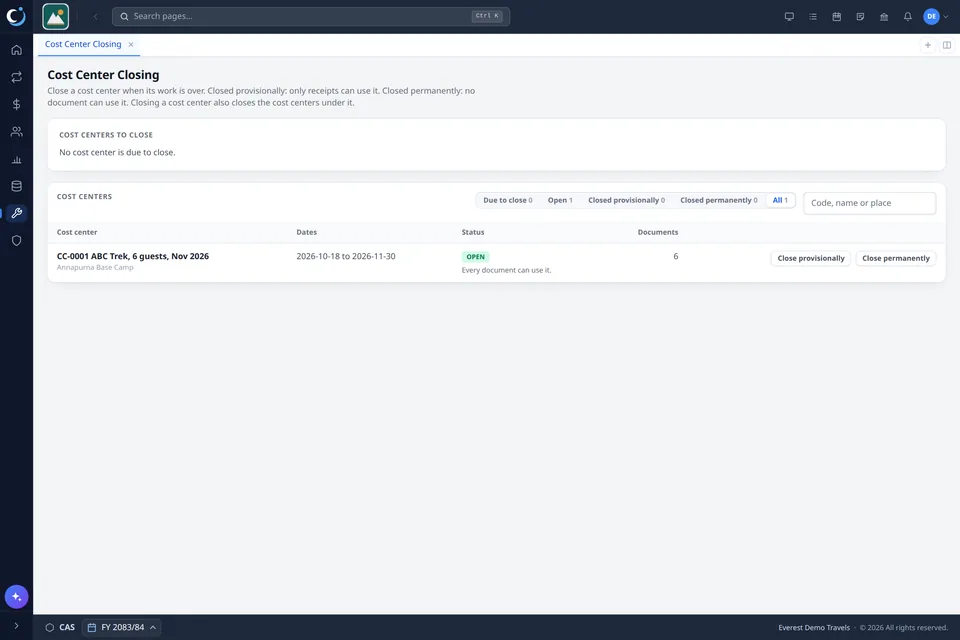Focus the Search pages field
960x640 pixels.
pyautogui.click(x=311, y=17)
